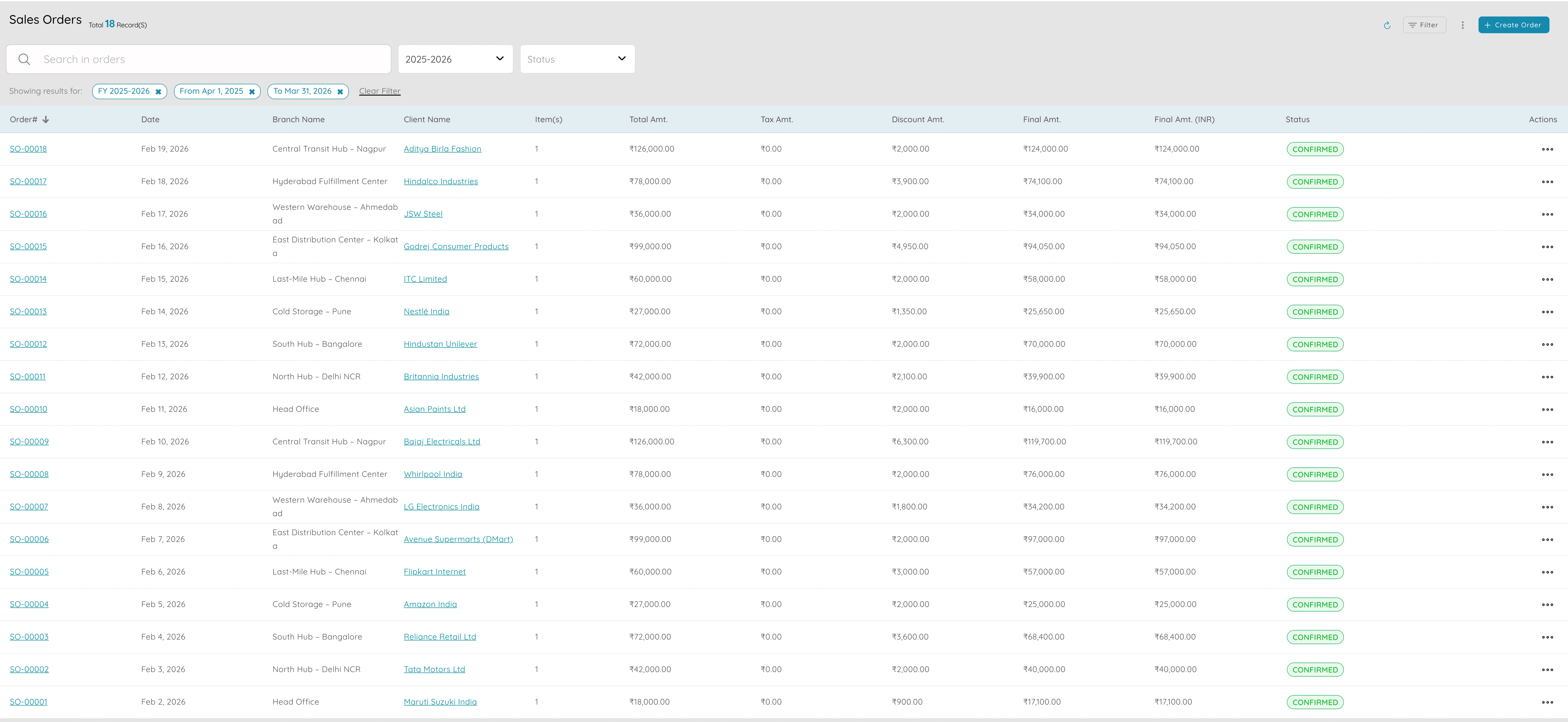Image resolution: width=1568 pixels, height=722 pixels.
Task: Open actions menu for order SO-00018
Action: tap(1547, 149)
